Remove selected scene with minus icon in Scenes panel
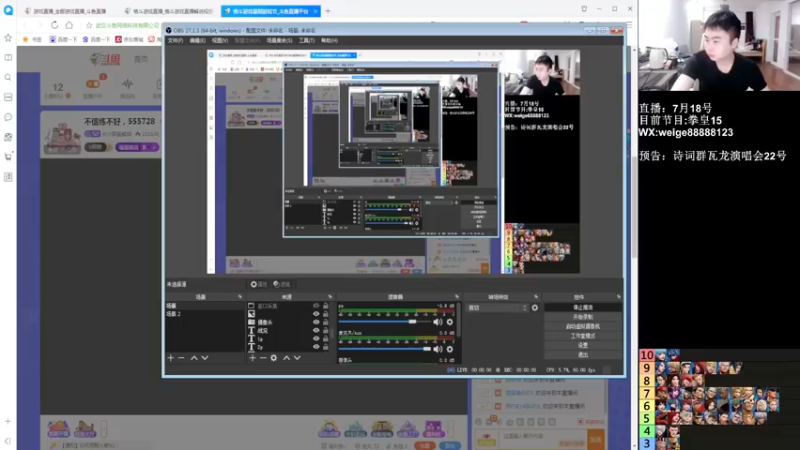Screen dimensions: 800x450 [x=181, y=358]
